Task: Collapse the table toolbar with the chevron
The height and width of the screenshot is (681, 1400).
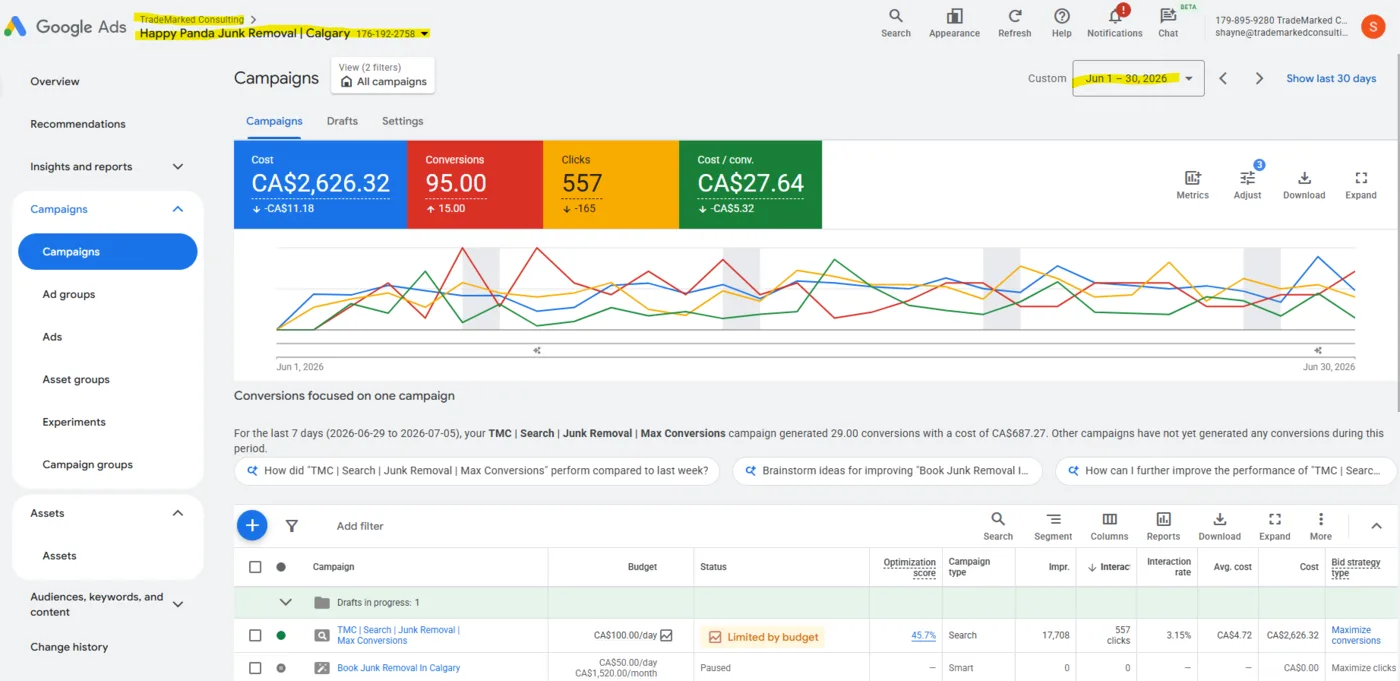Action: [x=1376, y=526]
